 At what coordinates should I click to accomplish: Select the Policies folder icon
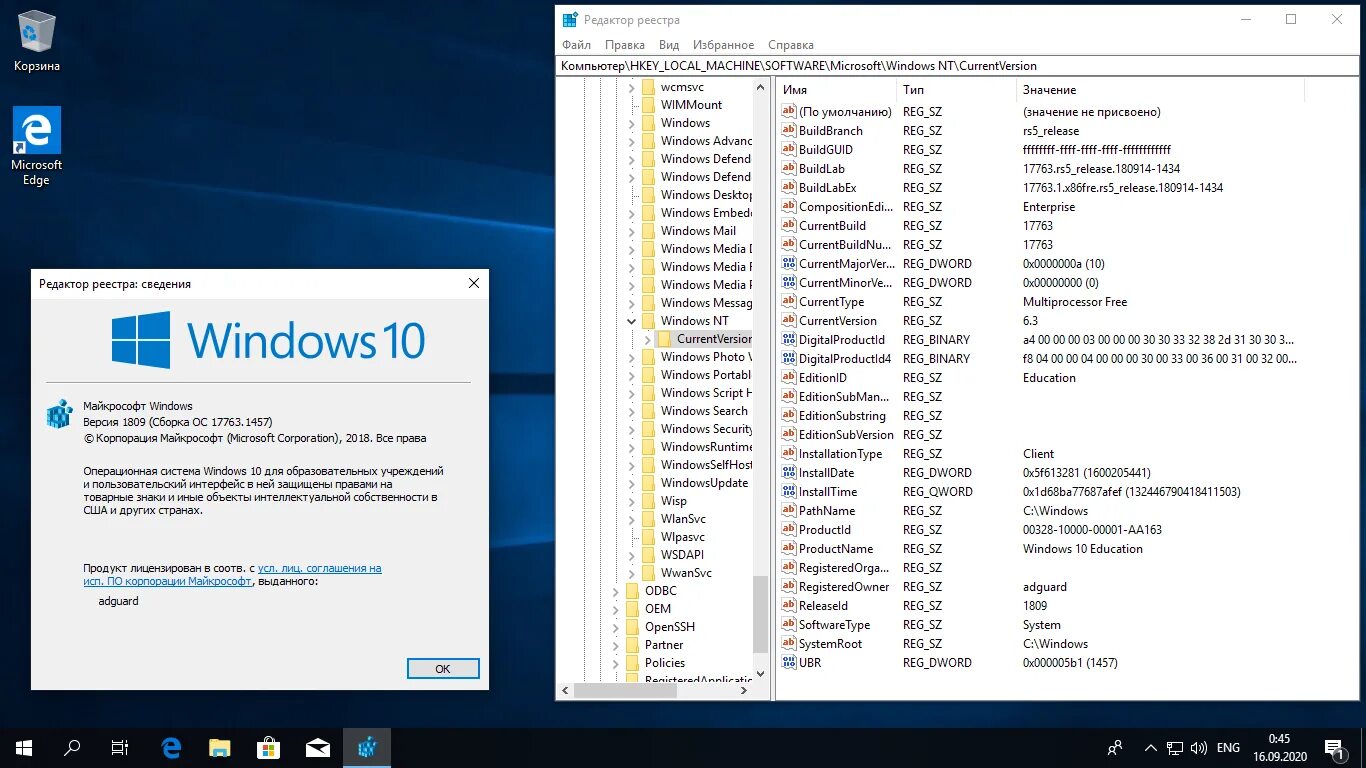[632, 663]
